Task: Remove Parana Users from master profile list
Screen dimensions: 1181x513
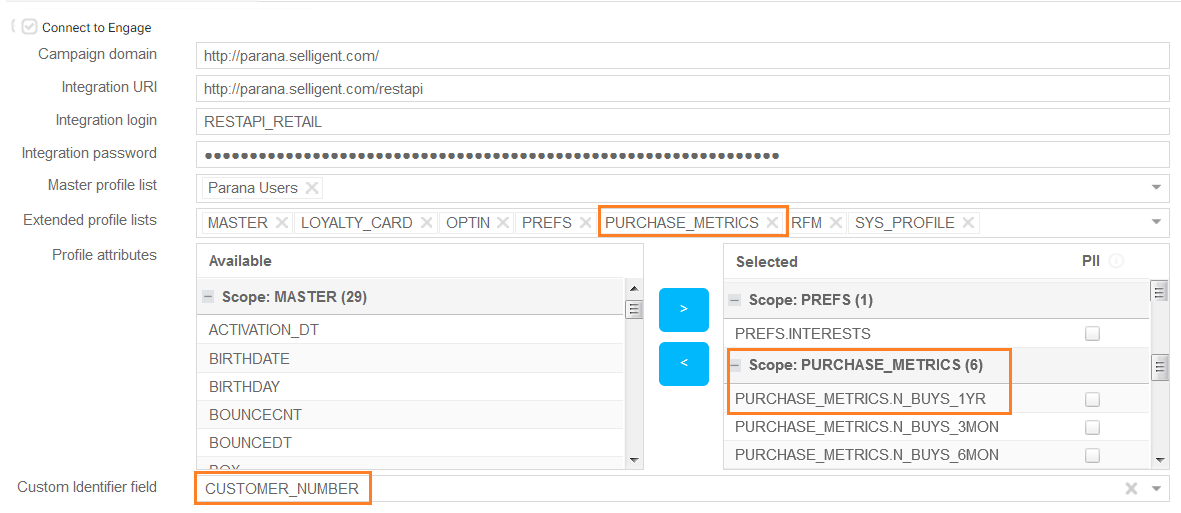Action: point(312,188)
